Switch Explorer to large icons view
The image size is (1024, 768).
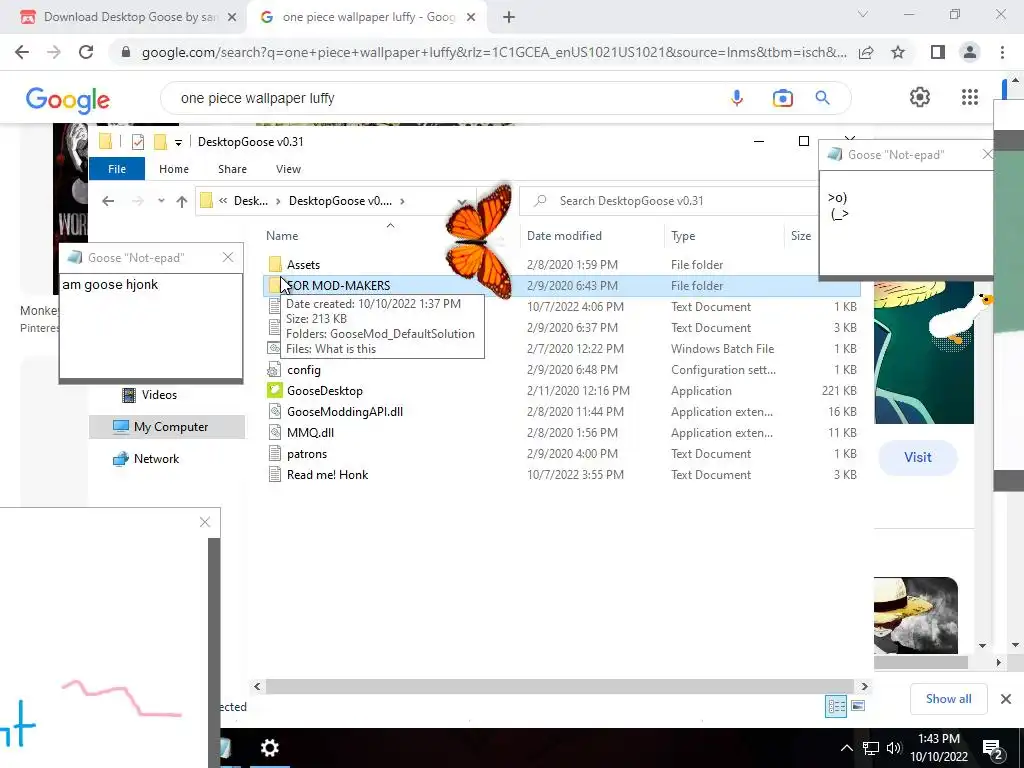point(858,706)
